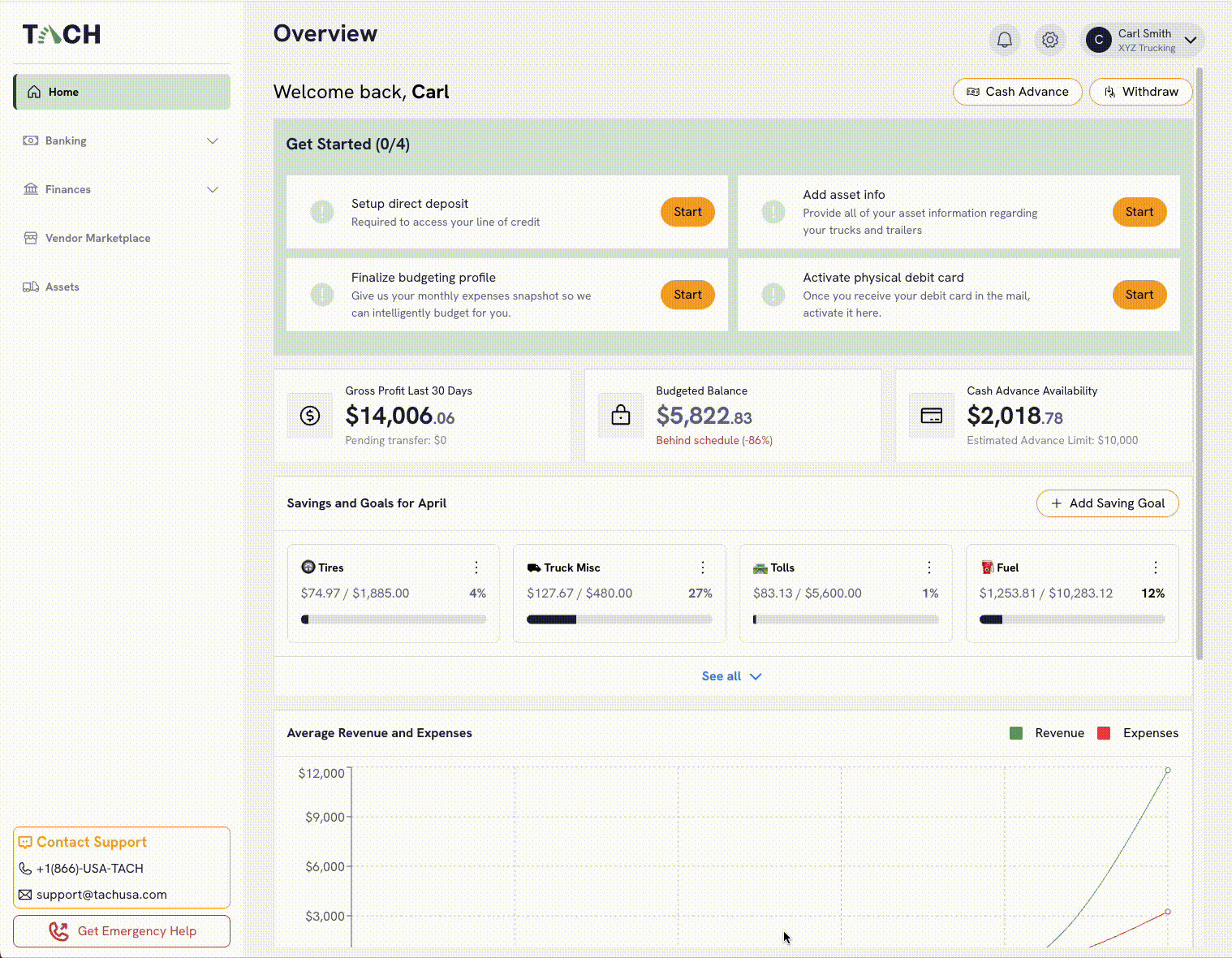Click Pending transfer: $0 text

(396, 440)
